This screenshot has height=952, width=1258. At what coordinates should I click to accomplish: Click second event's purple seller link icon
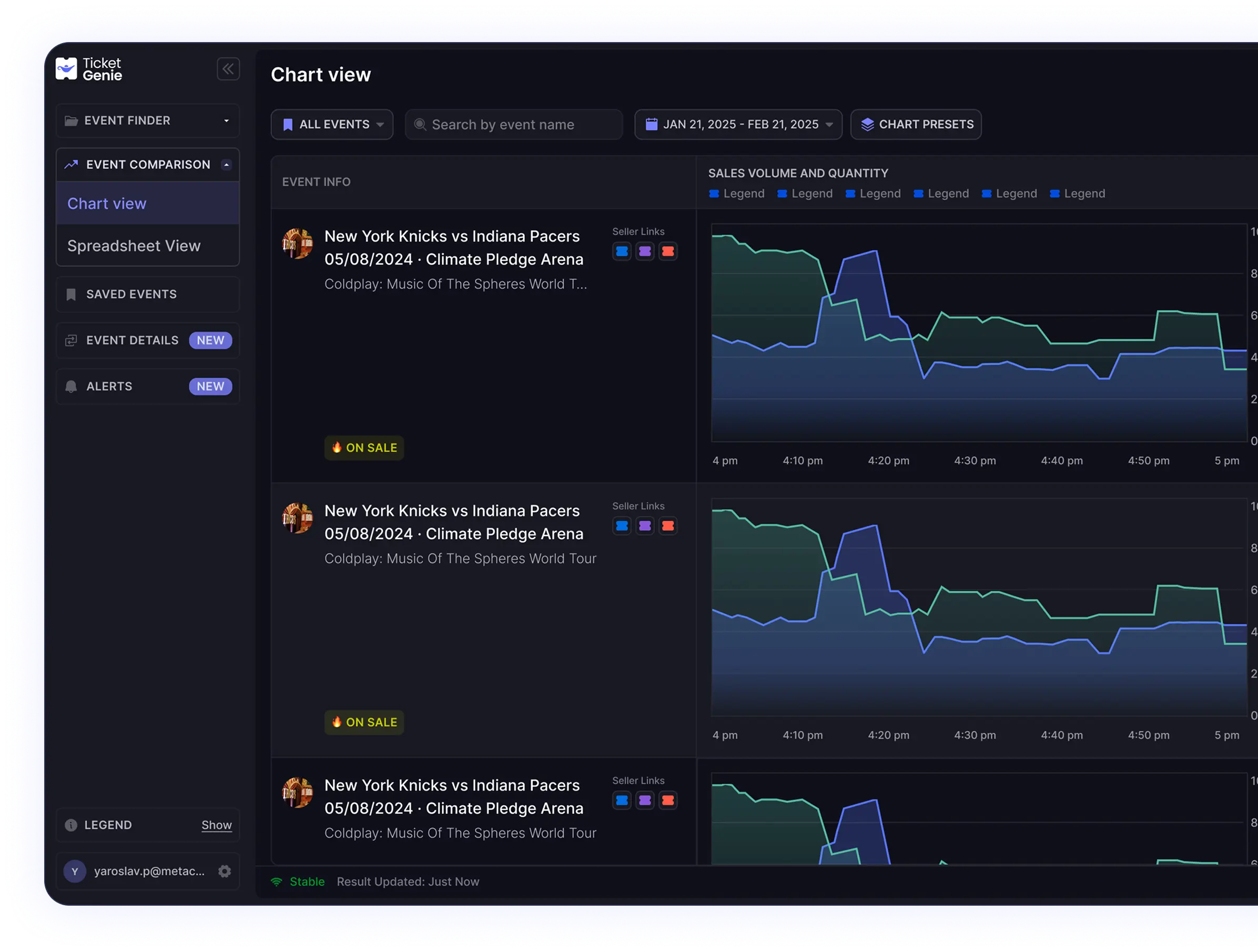645,525
